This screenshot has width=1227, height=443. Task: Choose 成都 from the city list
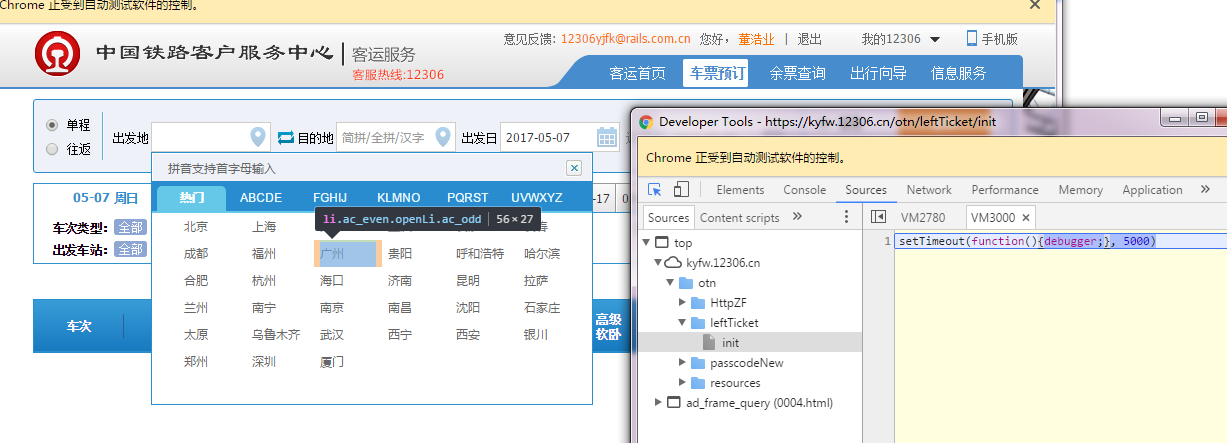point(197,254)
